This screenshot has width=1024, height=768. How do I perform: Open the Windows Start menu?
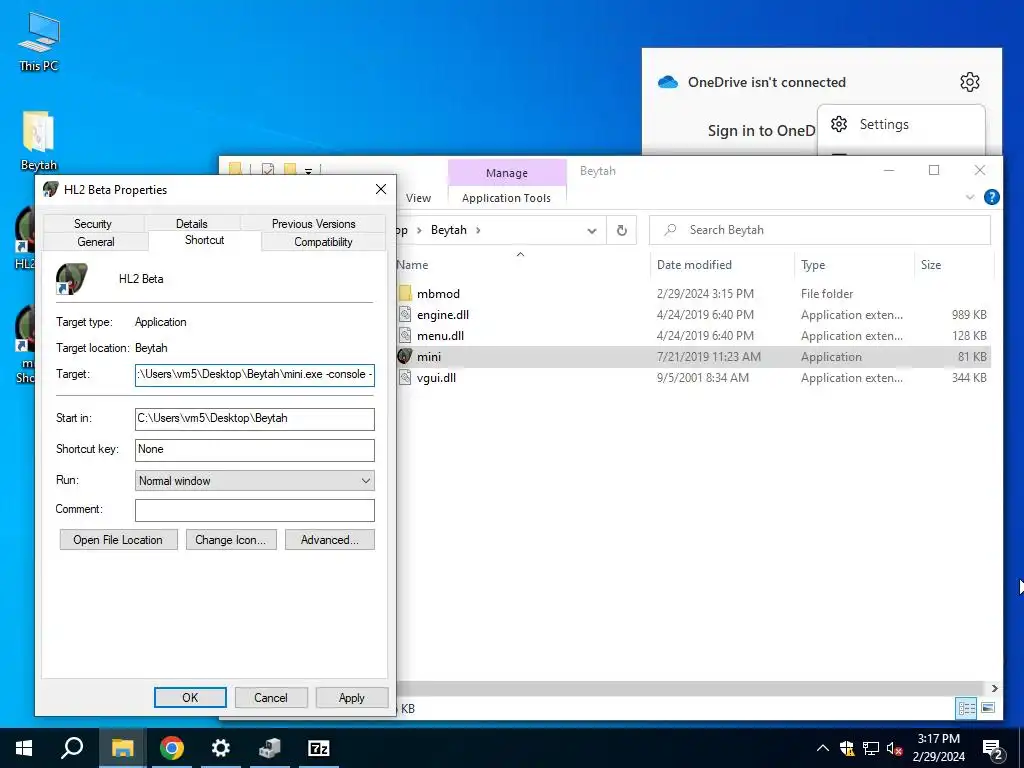[24, 748]
